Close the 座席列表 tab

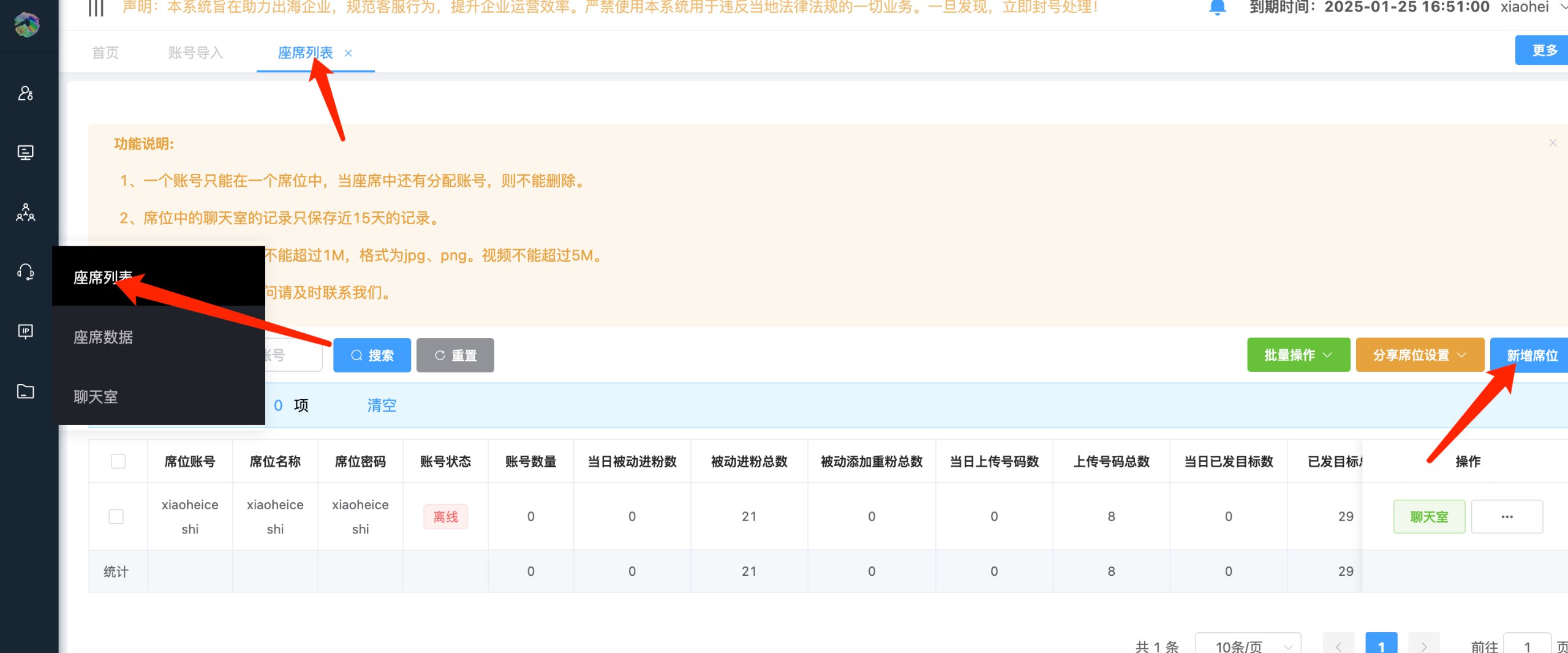click(349, 53)
